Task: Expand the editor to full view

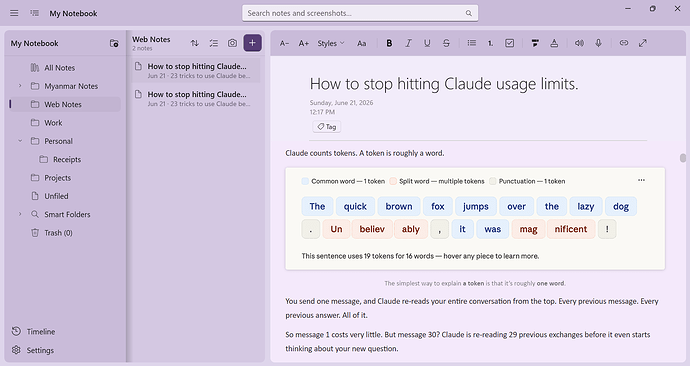Action: [643, 43]
